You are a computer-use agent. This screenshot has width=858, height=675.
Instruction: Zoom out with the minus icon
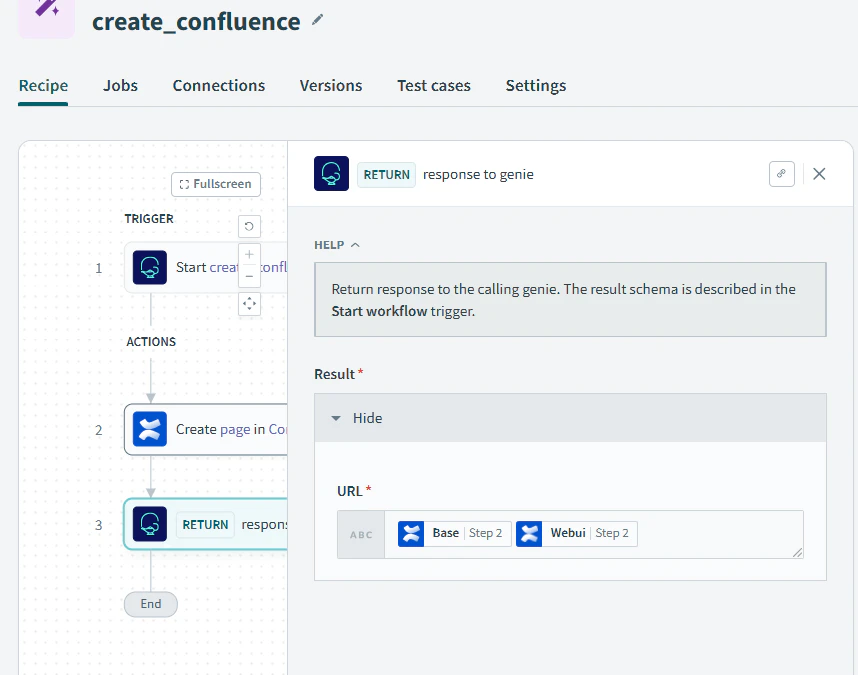tap(249, 277)
